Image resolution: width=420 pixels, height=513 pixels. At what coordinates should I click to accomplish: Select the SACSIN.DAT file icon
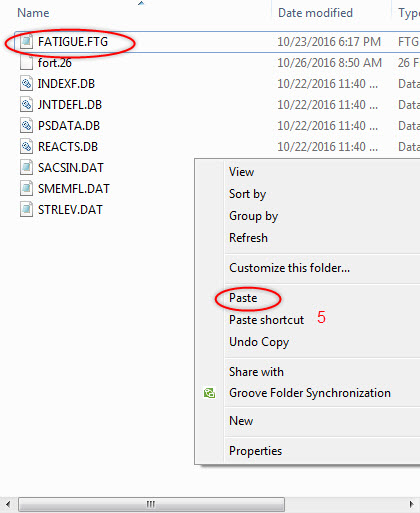tap(26, 168)
